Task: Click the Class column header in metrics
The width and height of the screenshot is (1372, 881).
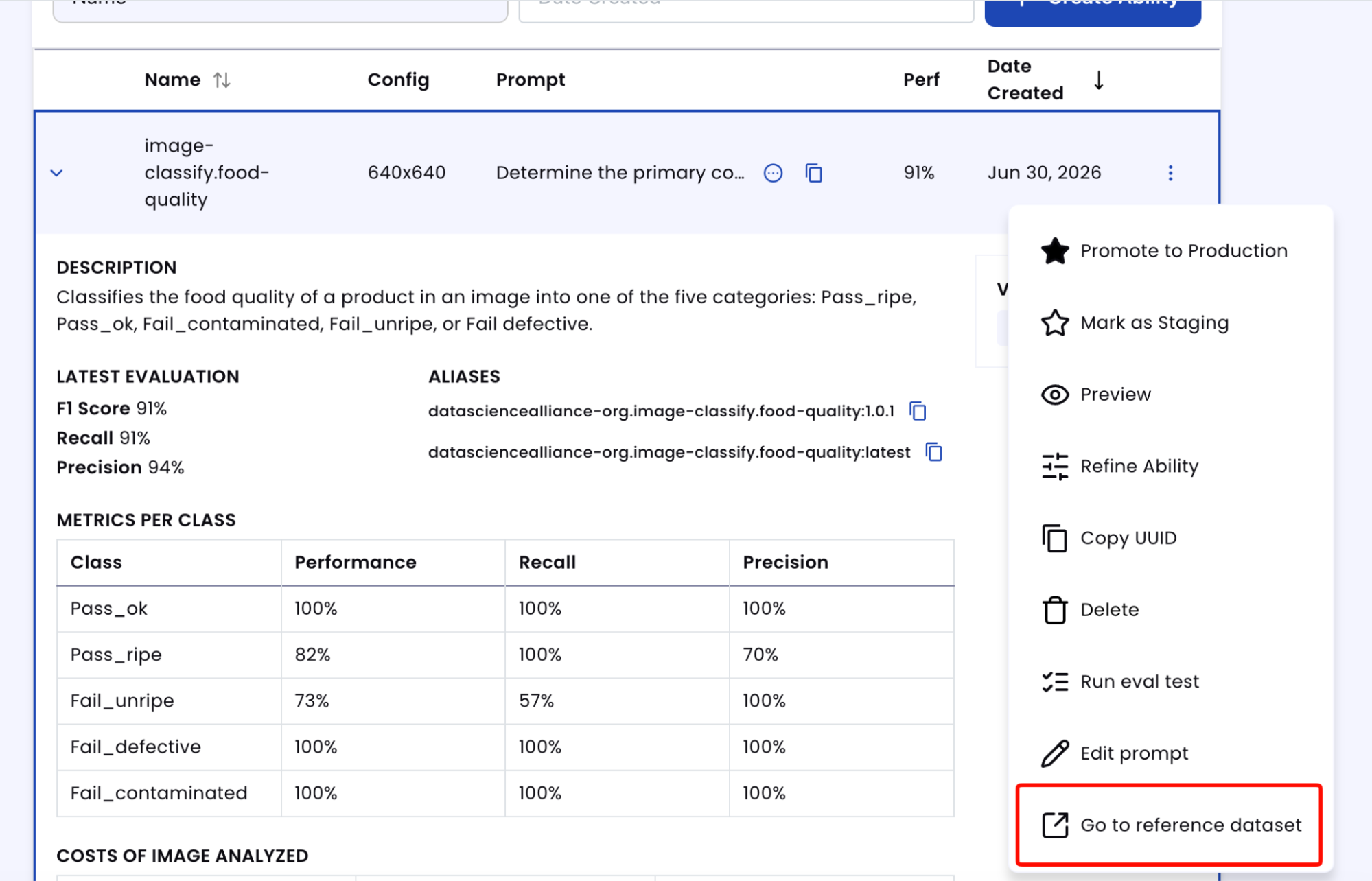Action: (x=96, y=563)
